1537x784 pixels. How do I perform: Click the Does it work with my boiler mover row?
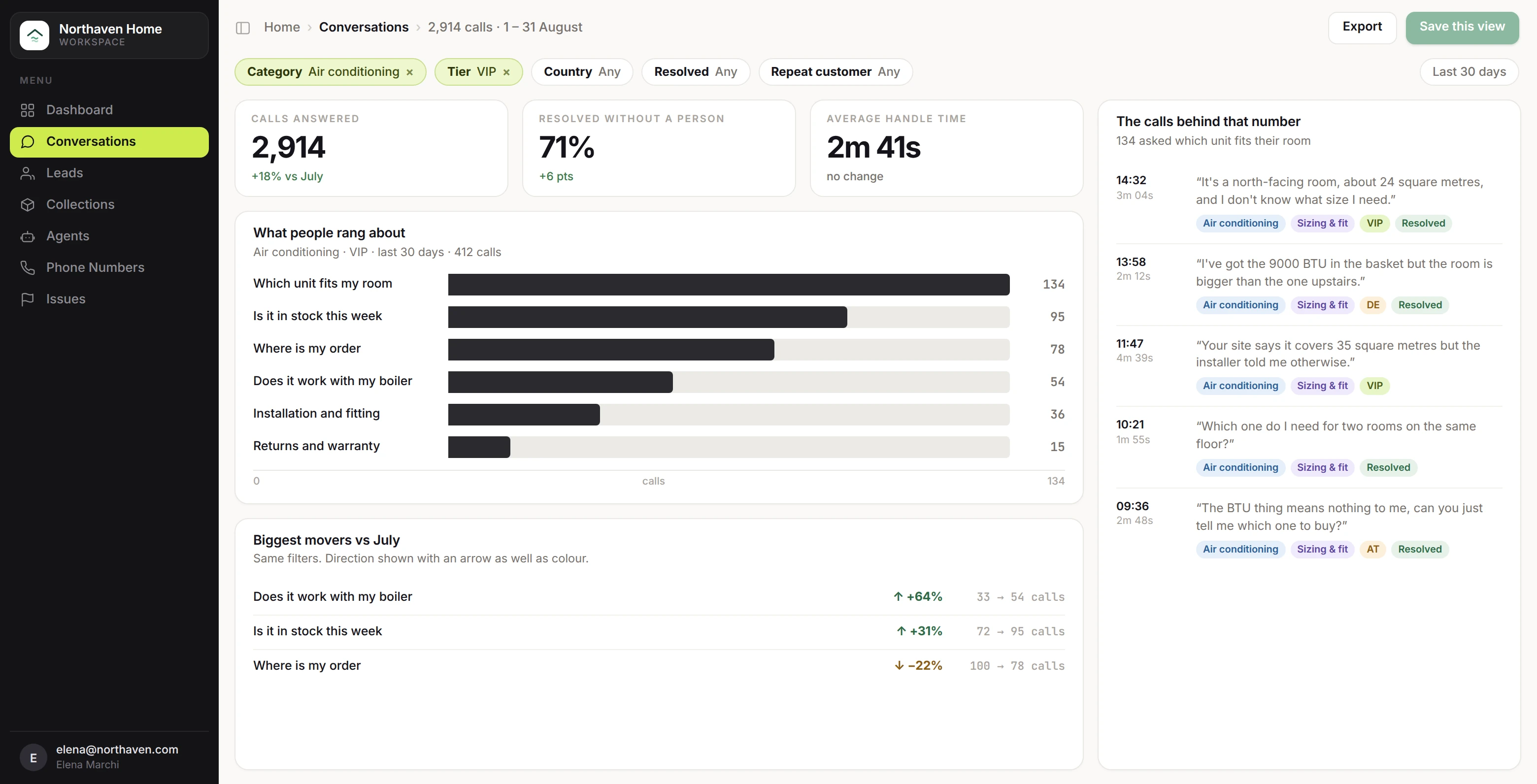659,597
